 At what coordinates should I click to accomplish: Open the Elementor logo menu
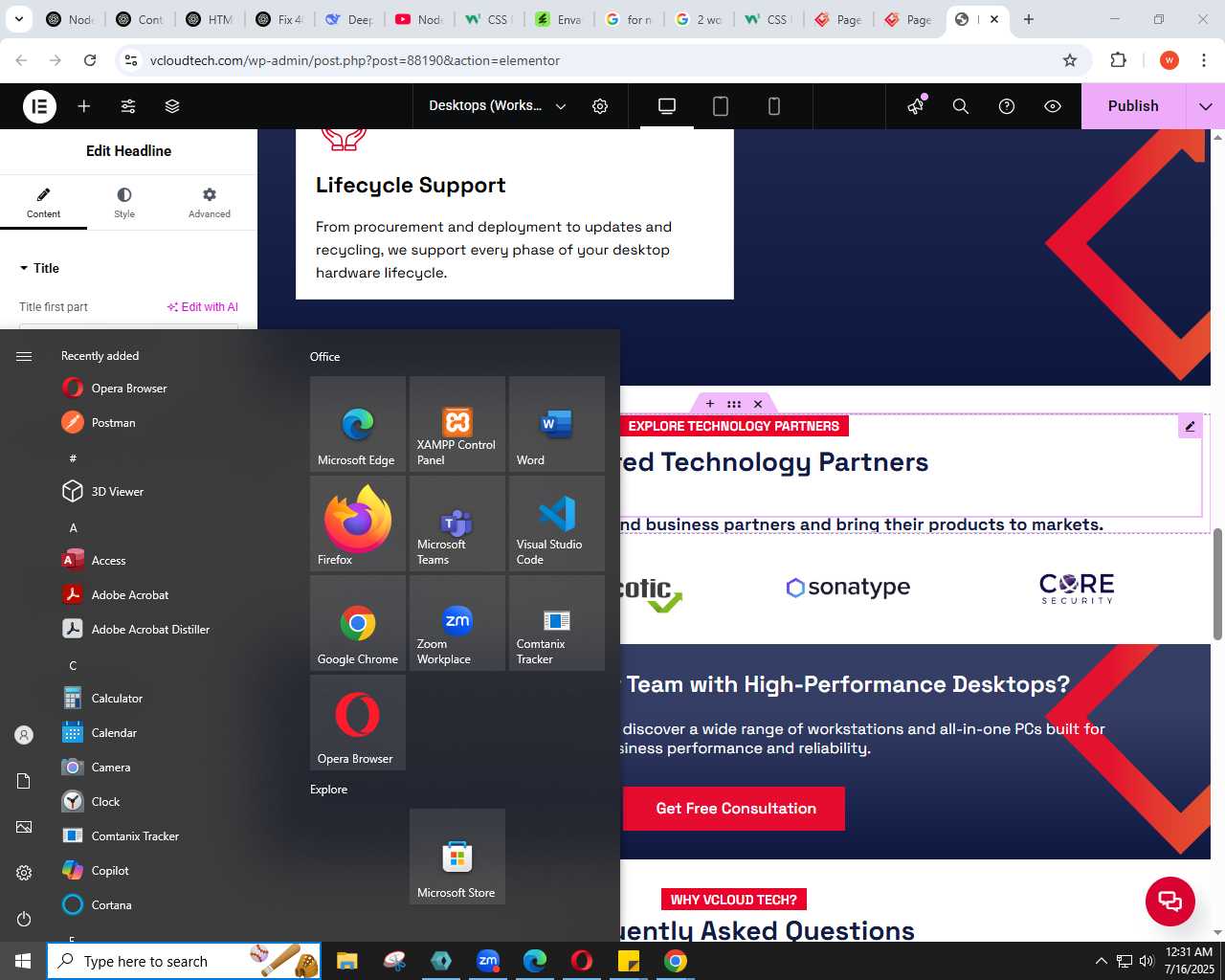click(x=40, y=106)
